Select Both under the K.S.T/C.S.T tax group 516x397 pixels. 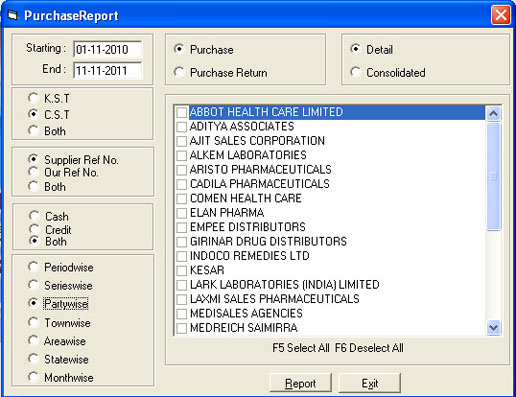tap(33, 130)
